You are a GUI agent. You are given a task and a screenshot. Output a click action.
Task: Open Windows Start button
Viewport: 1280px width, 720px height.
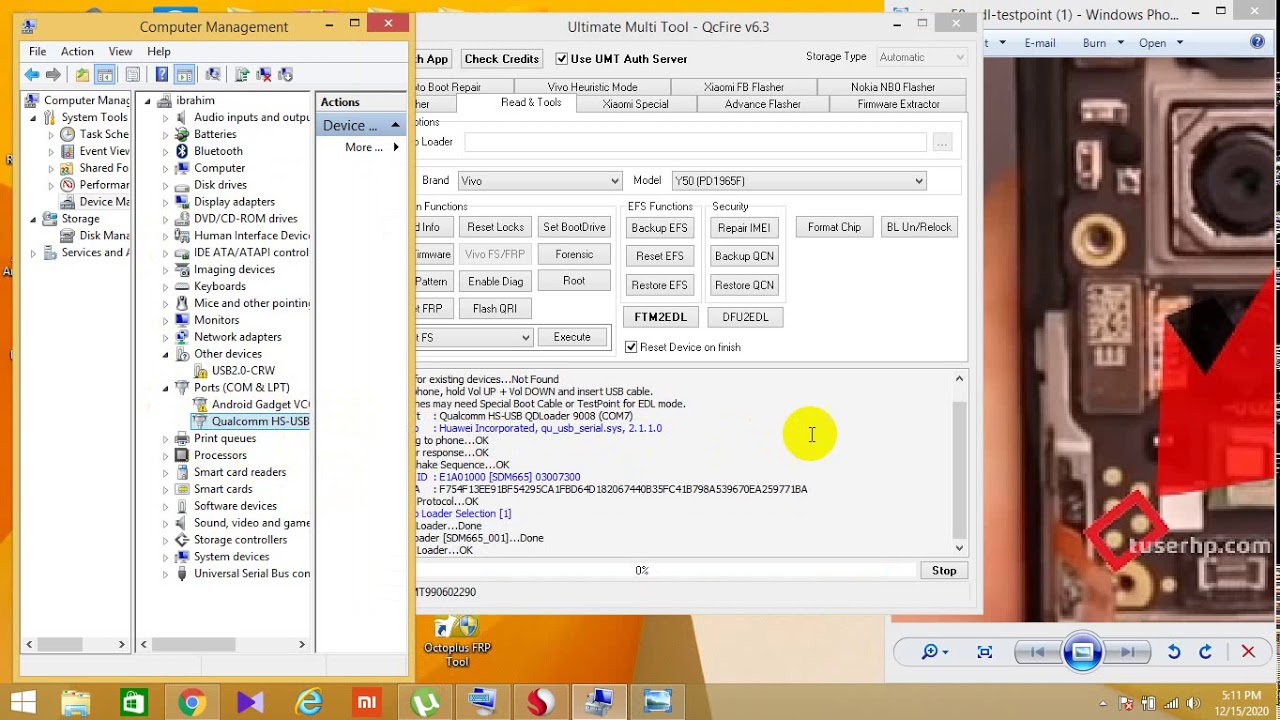24,702
